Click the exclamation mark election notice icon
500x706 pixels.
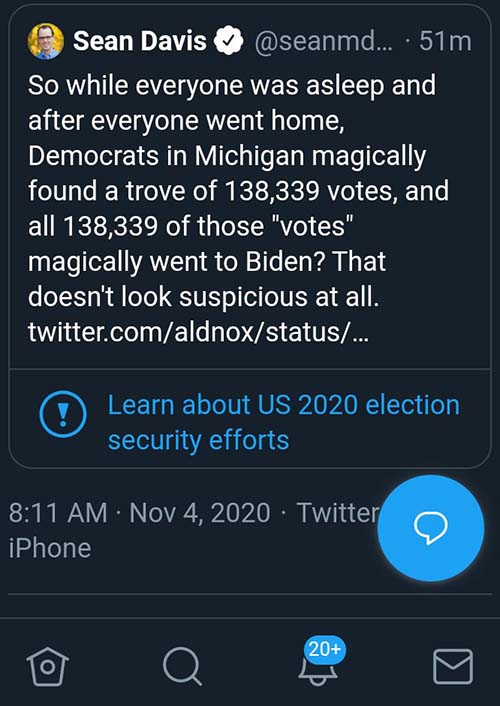pyautogui.click(x=63, y=415)
